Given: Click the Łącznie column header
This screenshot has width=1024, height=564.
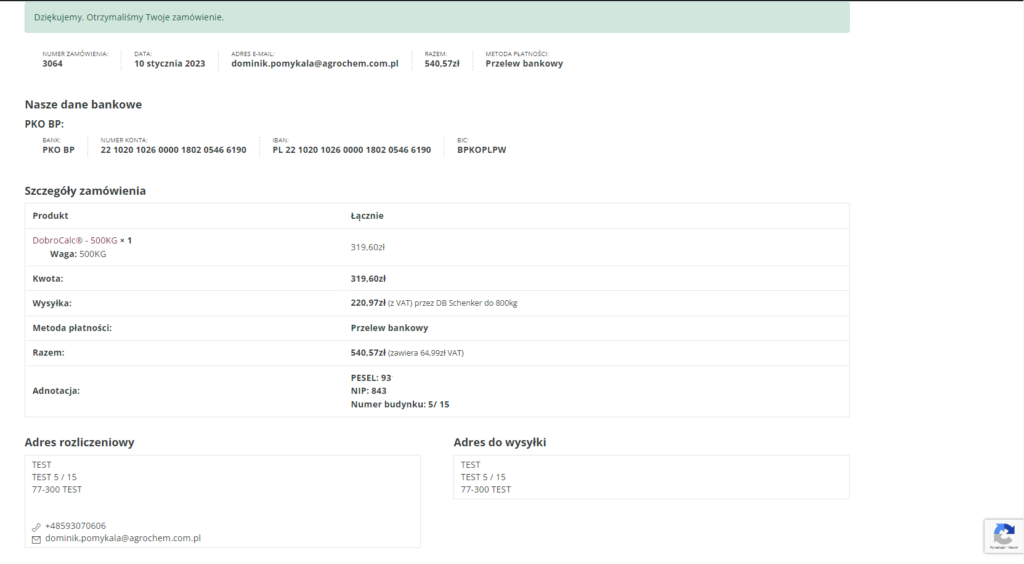Looking at the screenshot, I should tap(367, 215).
